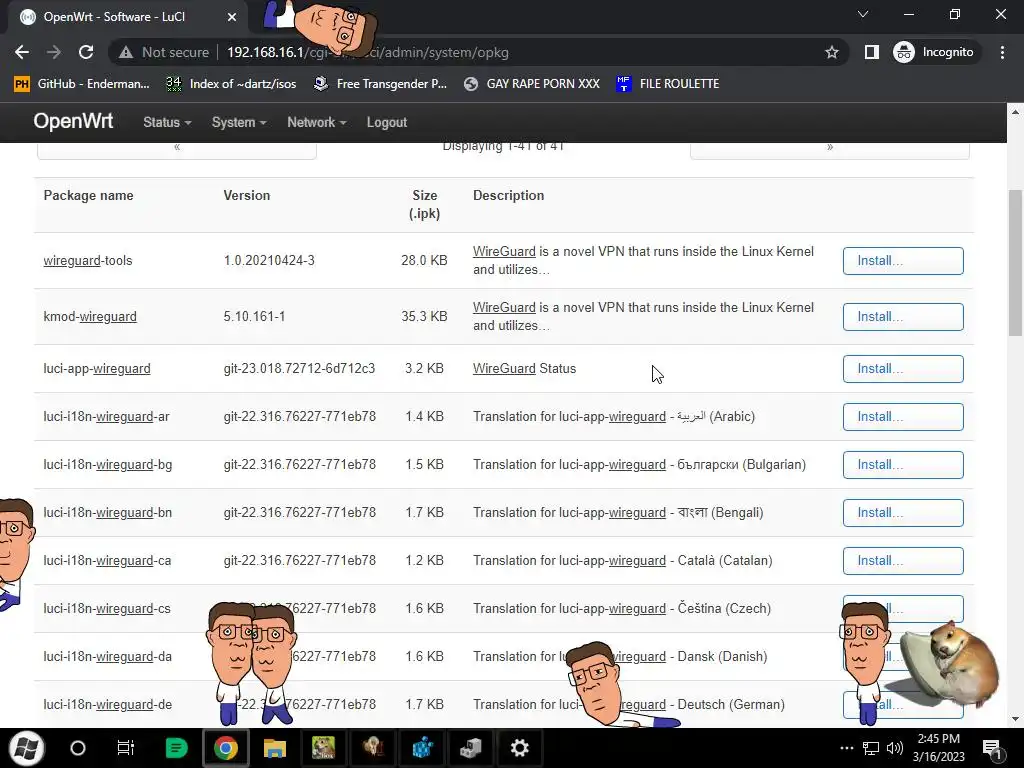This screenshot has height=768, width=1024.
Task: Click the Description column header
Action: [508, 195]
